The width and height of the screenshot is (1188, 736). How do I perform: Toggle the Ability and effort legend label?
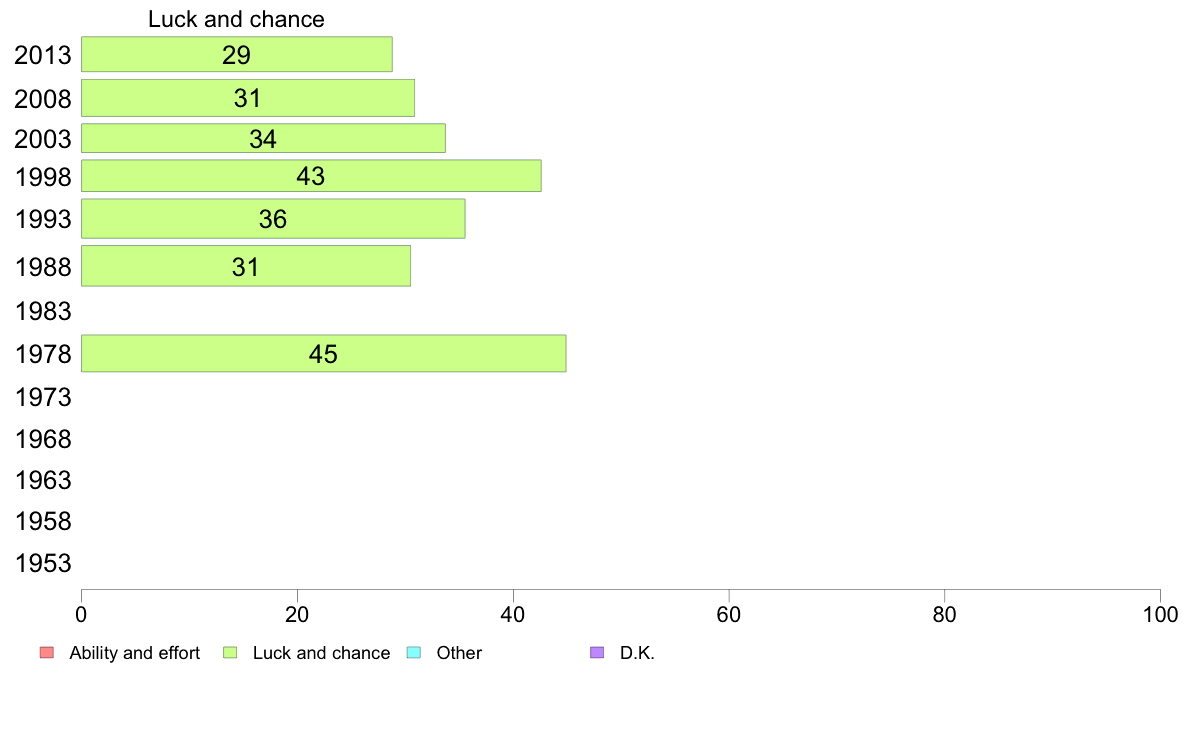click(x=134, y=653)
